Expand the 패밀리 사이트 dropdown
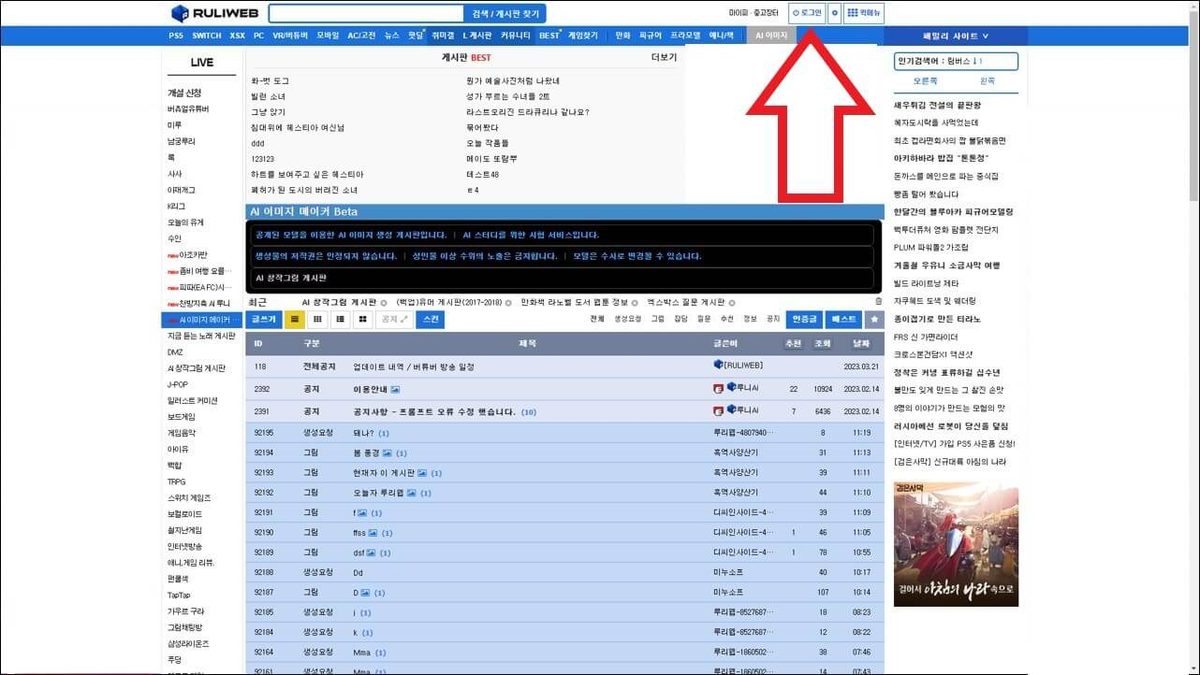The image size is (1200, 675). [958, 36]
